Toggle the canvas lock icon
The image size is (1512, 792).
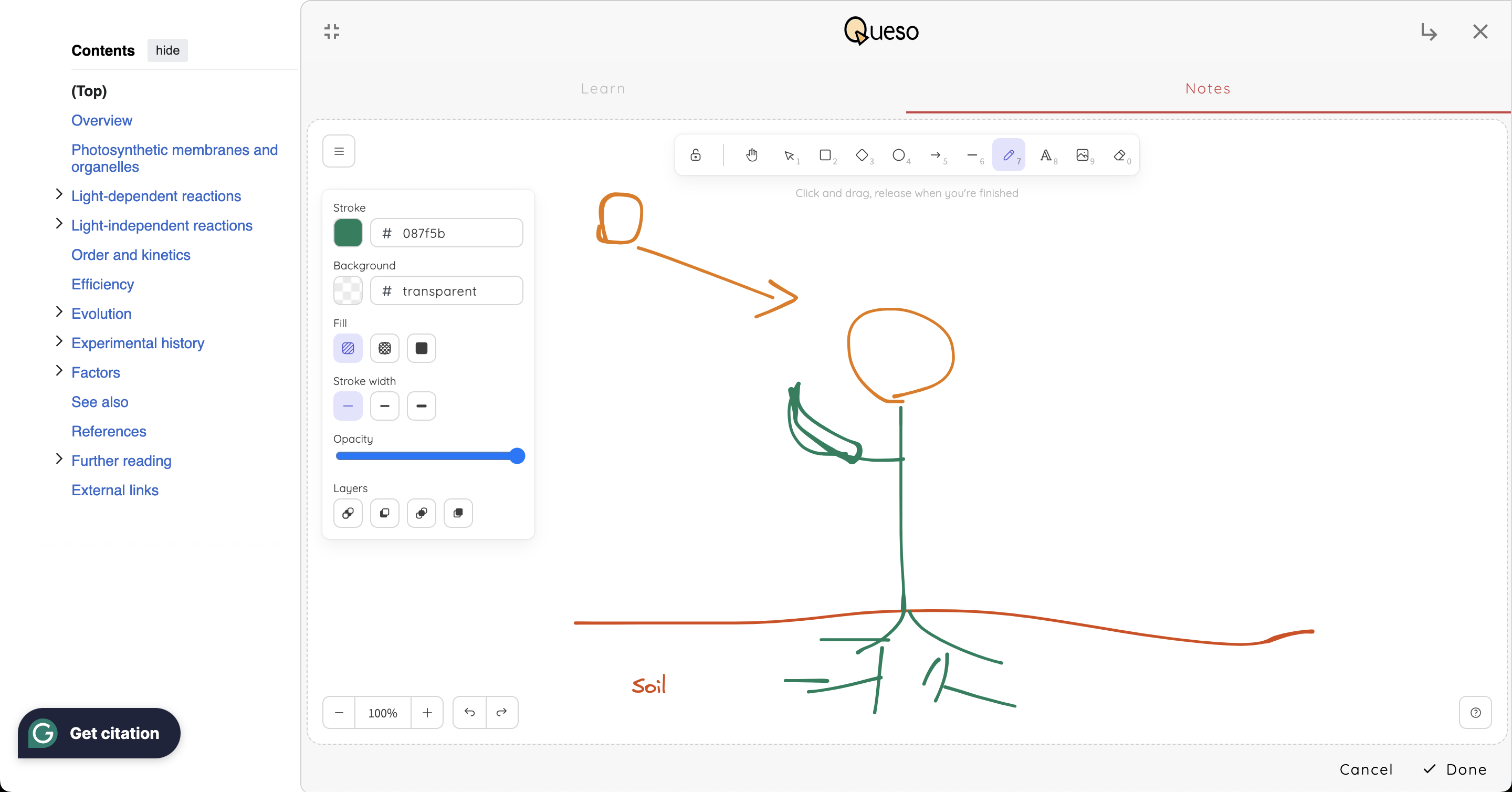click(696, 155)
